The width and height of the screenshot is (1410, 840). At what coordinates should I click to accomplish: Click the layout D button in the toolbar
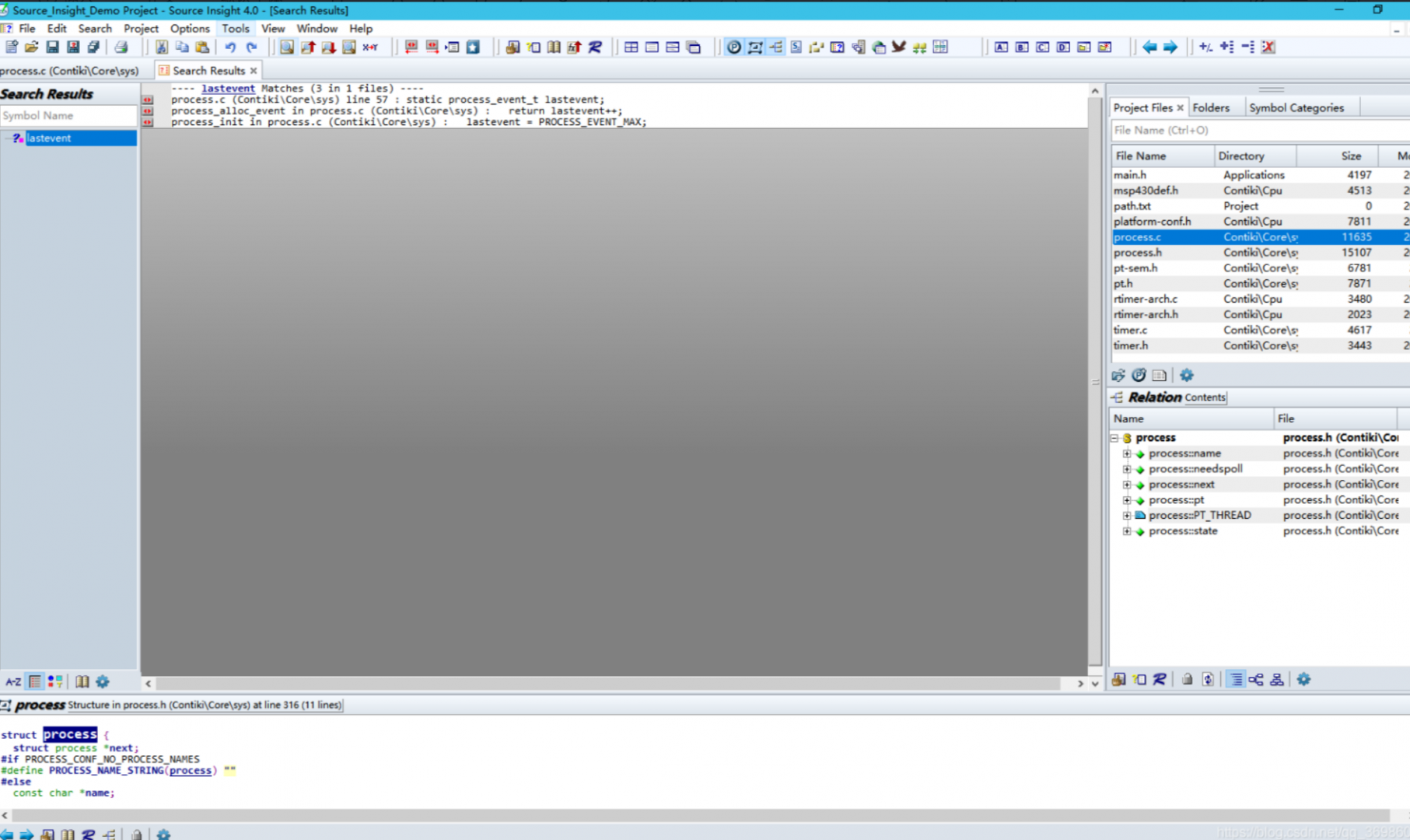click(1063, 47)
